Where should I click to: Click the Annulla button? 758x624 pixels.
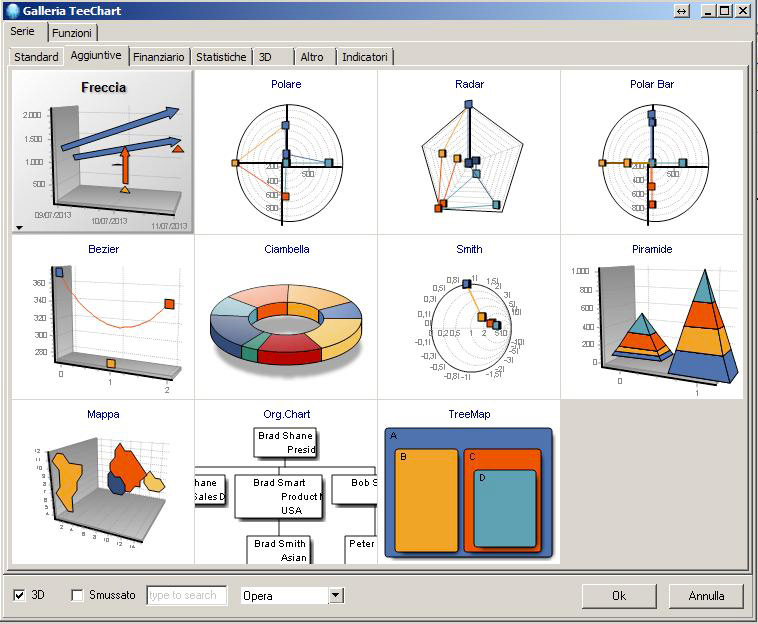(x=706, y=596)
